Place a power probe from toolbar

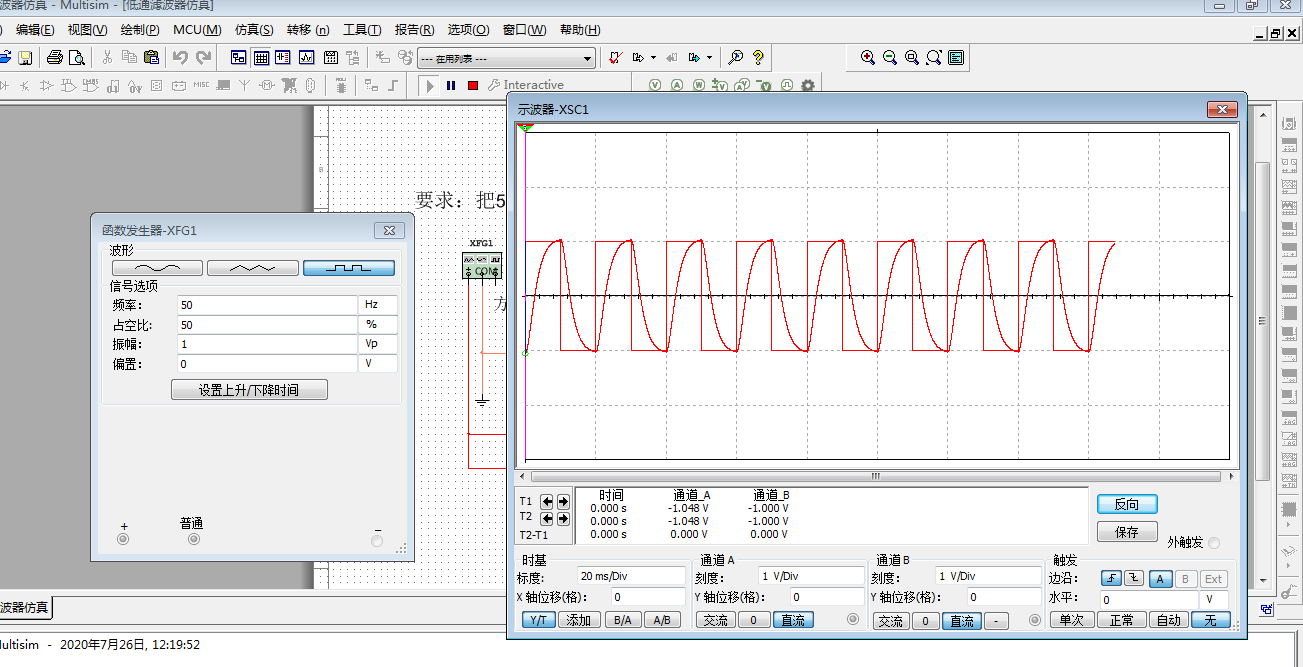point(699,85)
